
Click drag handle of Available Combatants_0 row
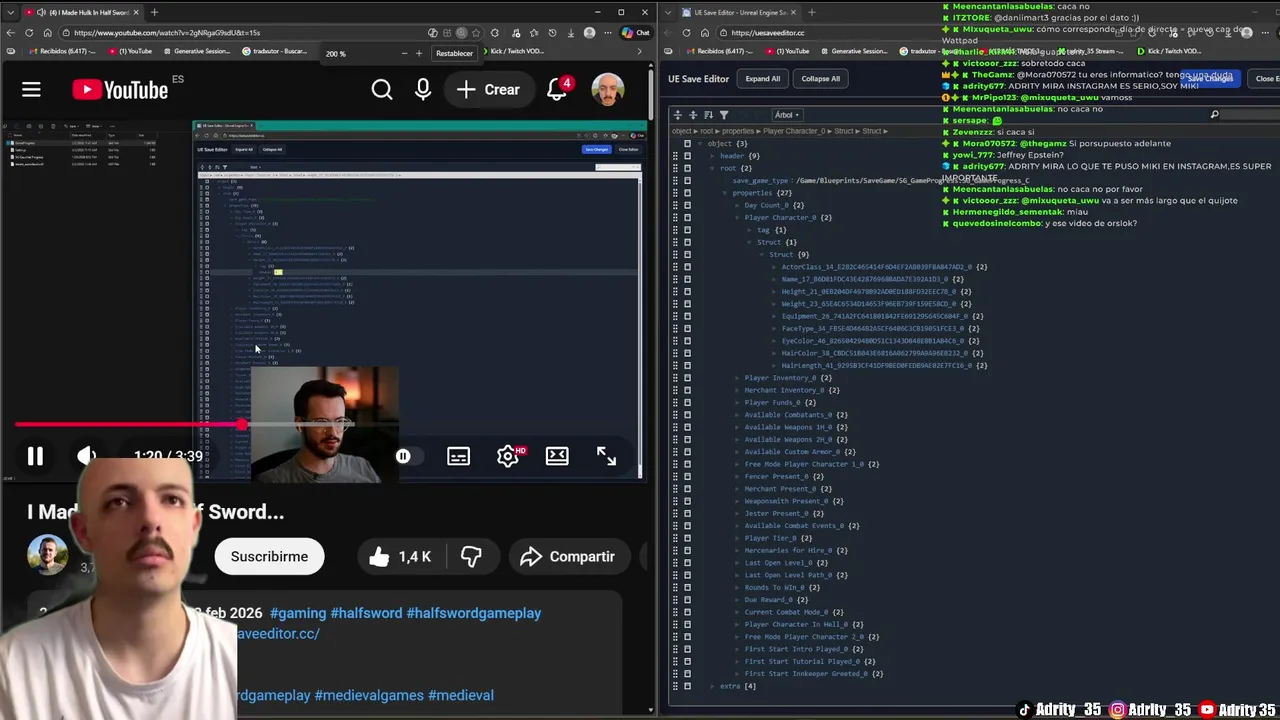point(675,415)
